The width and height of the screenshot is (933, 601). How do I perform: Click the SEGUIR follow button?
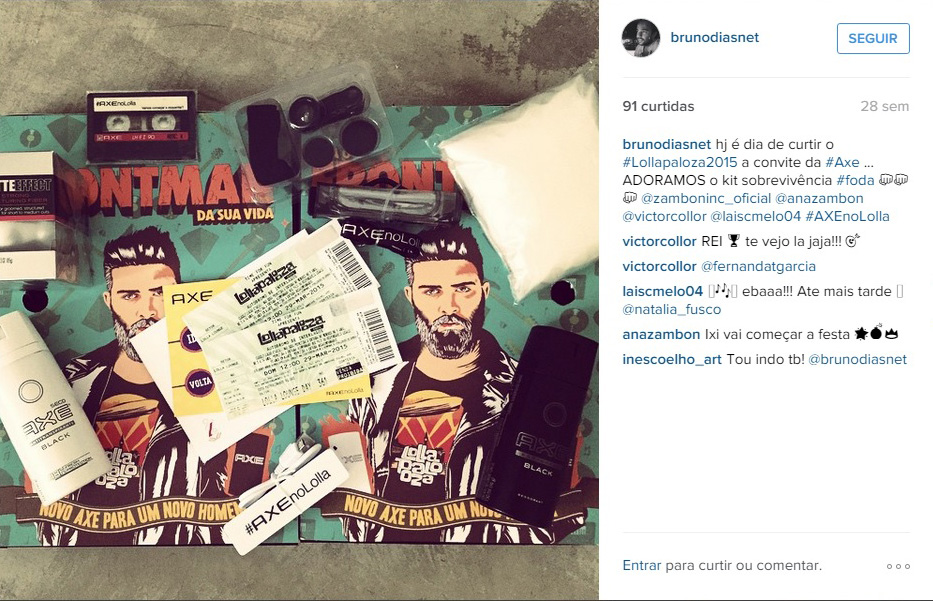coord(873,38)
